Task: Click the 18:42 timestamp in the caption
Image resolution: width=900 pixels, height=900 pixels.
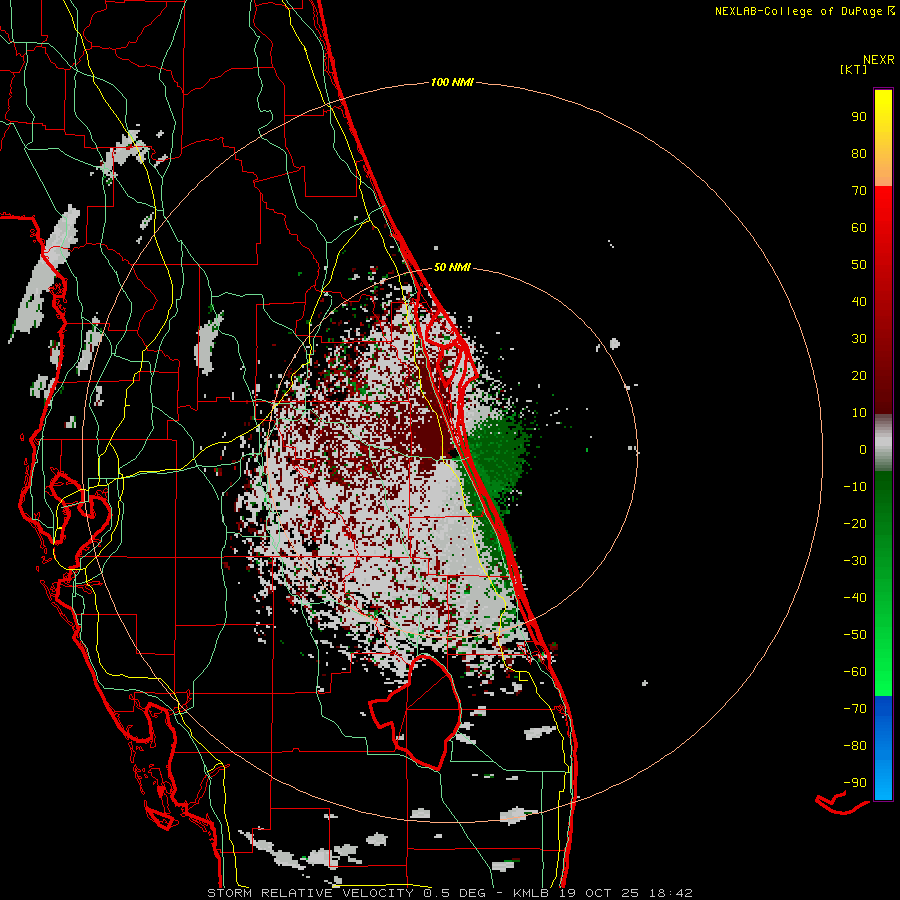Action: (x=671, y=893)
